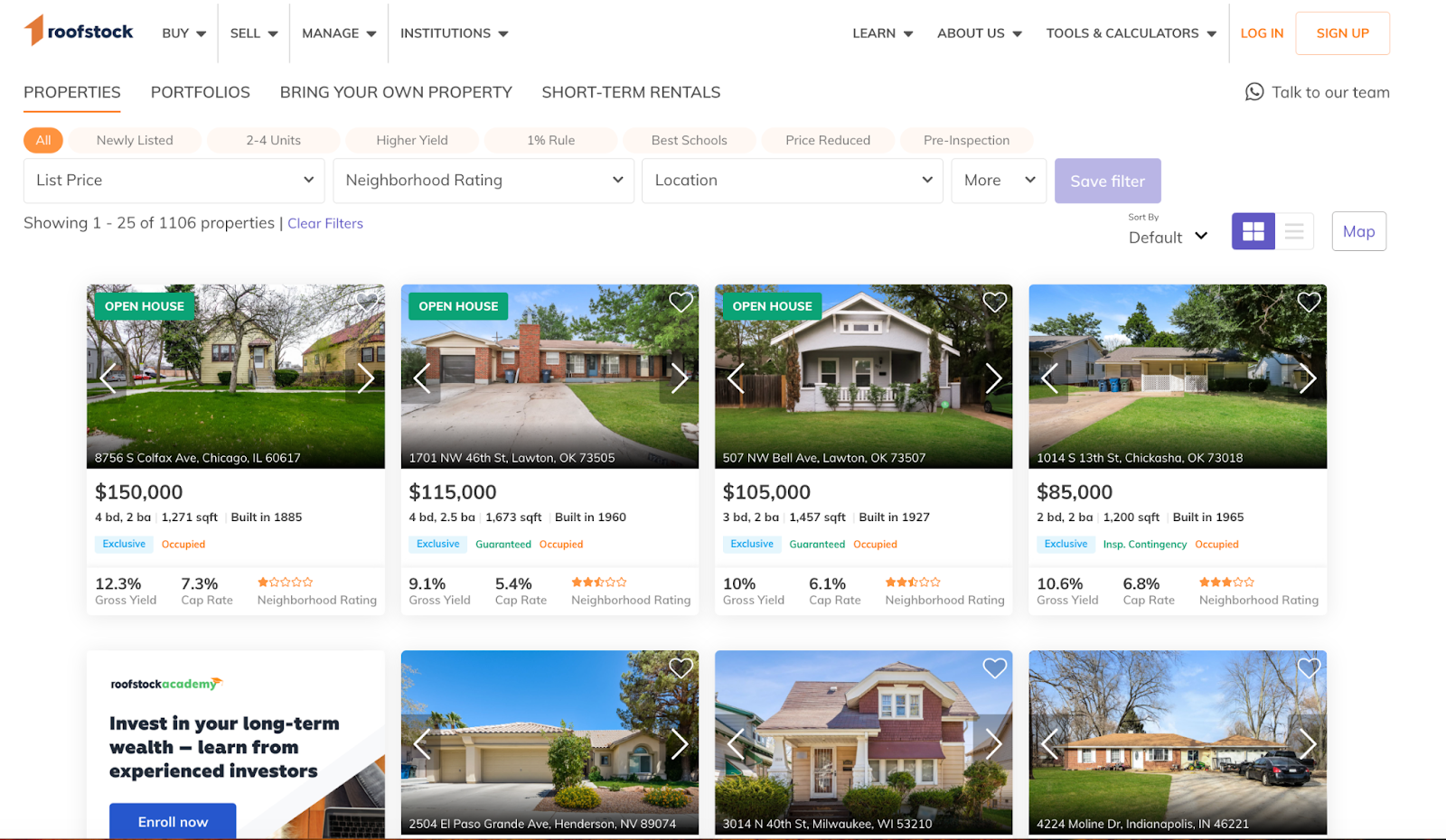Open the Buy menu in navigation

(184, 33)
